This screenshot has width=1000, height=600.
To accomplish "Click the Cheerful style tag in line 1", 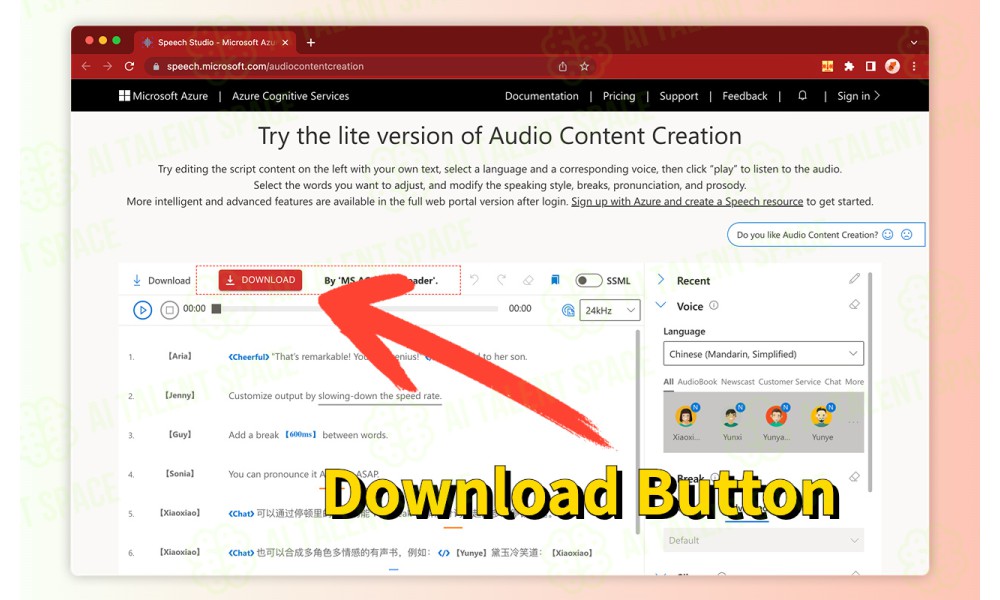I will (249, 357).
